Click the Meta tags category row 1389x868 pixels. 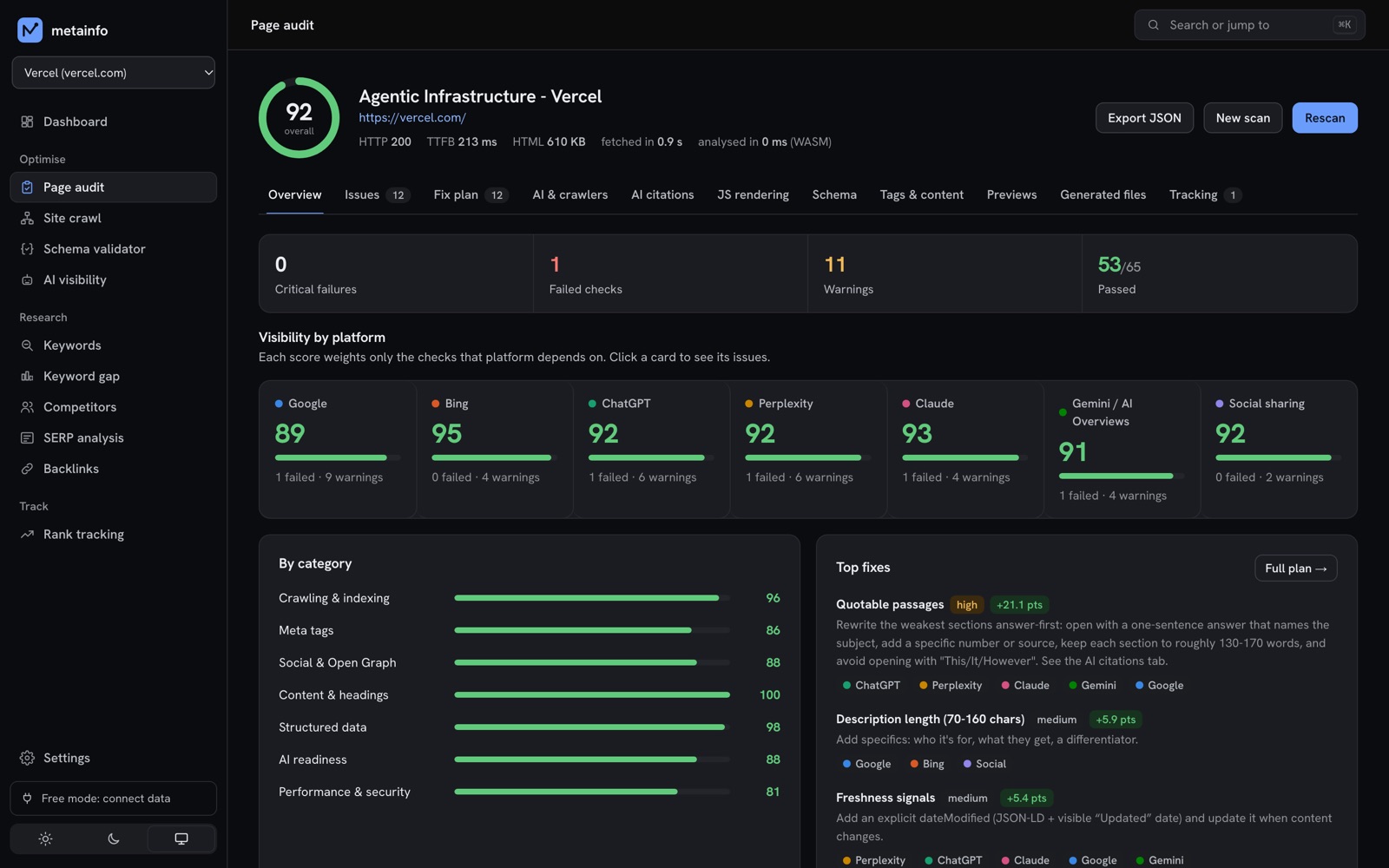tap(530, 630)
